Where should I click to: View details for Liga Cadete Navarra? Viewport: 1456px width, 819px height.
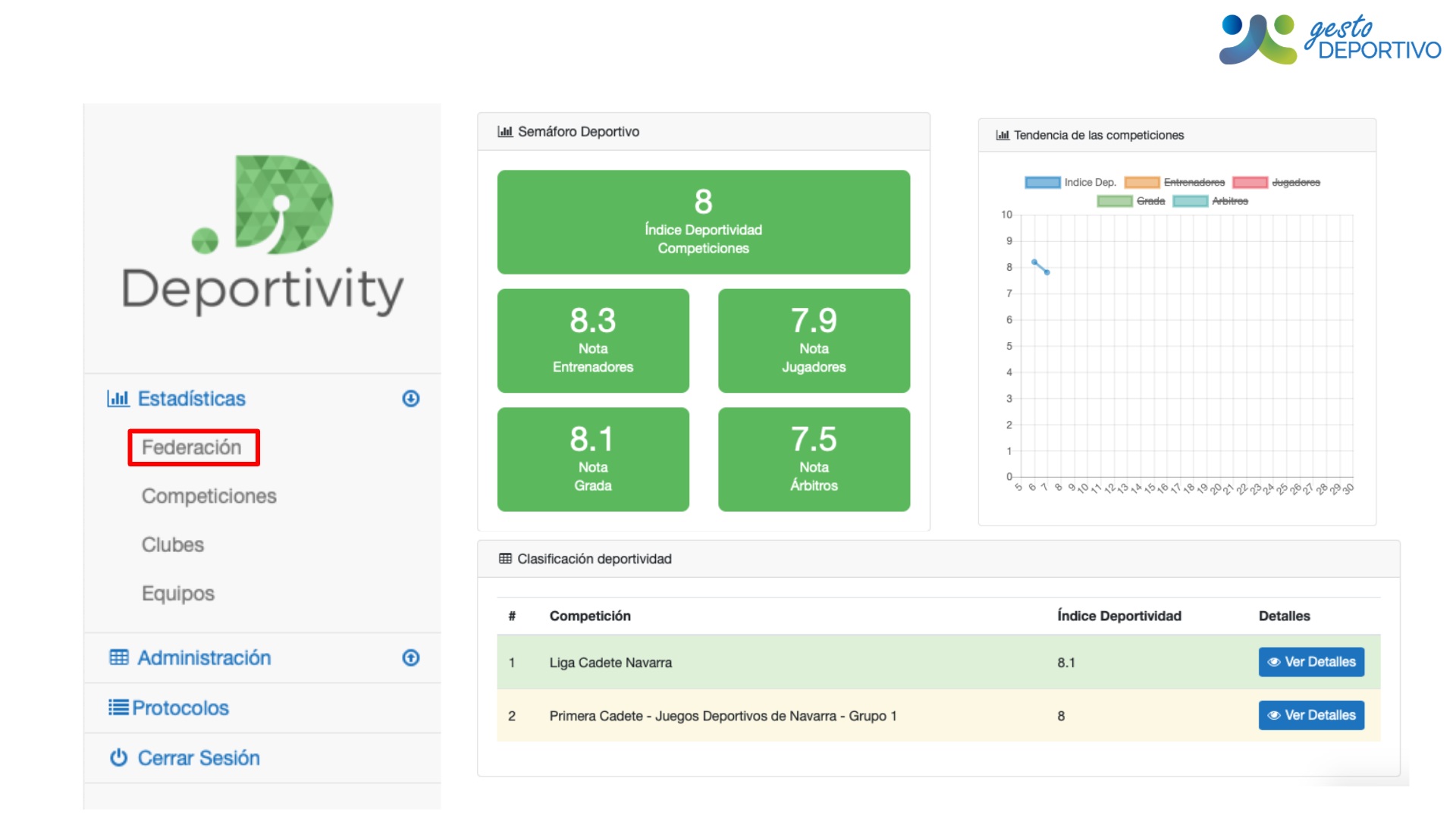tap(1311, 662)
